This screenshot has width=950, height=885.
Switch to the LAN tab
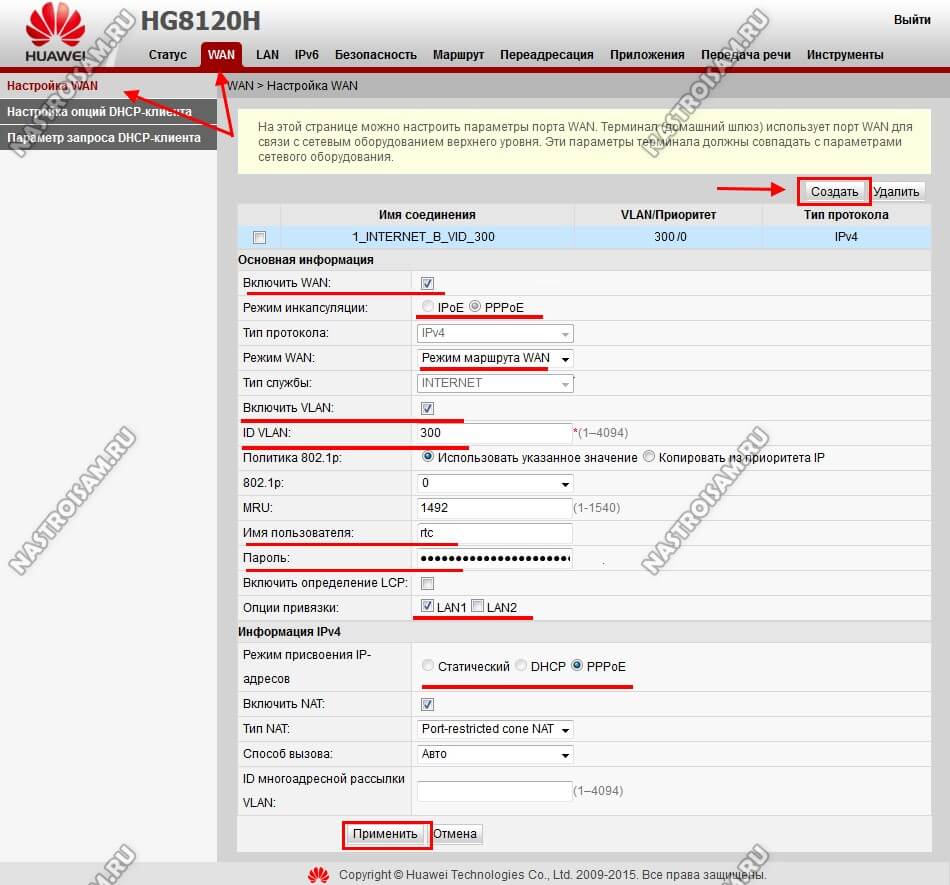(267, 55)
